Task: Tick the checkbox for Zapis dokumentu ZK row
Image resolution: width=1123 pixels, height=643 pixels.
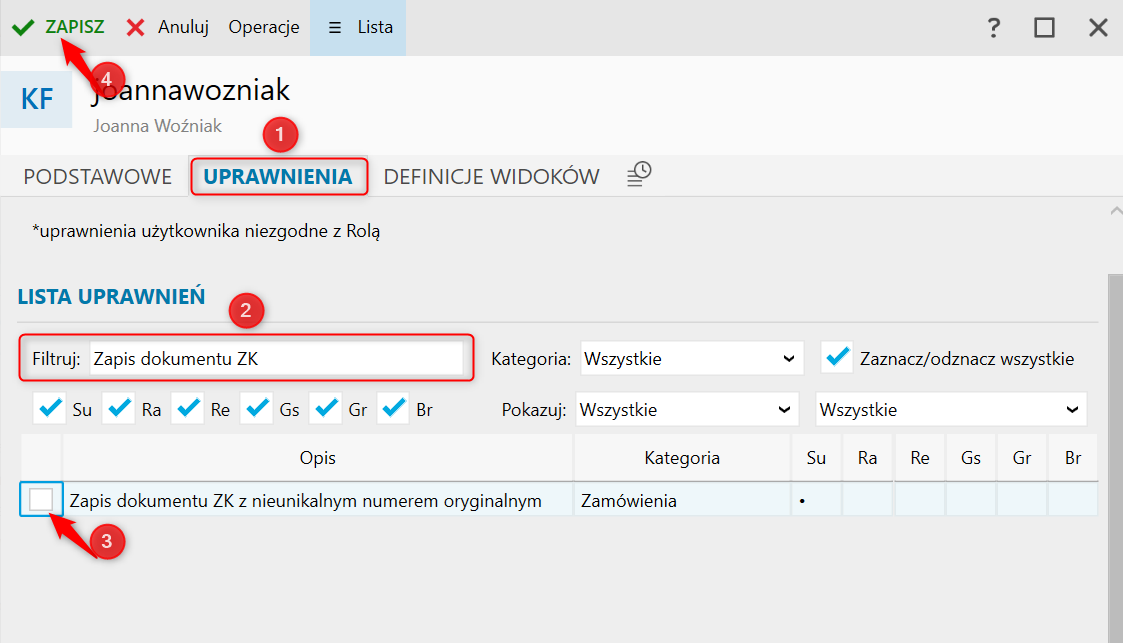Action: (41, 500)
